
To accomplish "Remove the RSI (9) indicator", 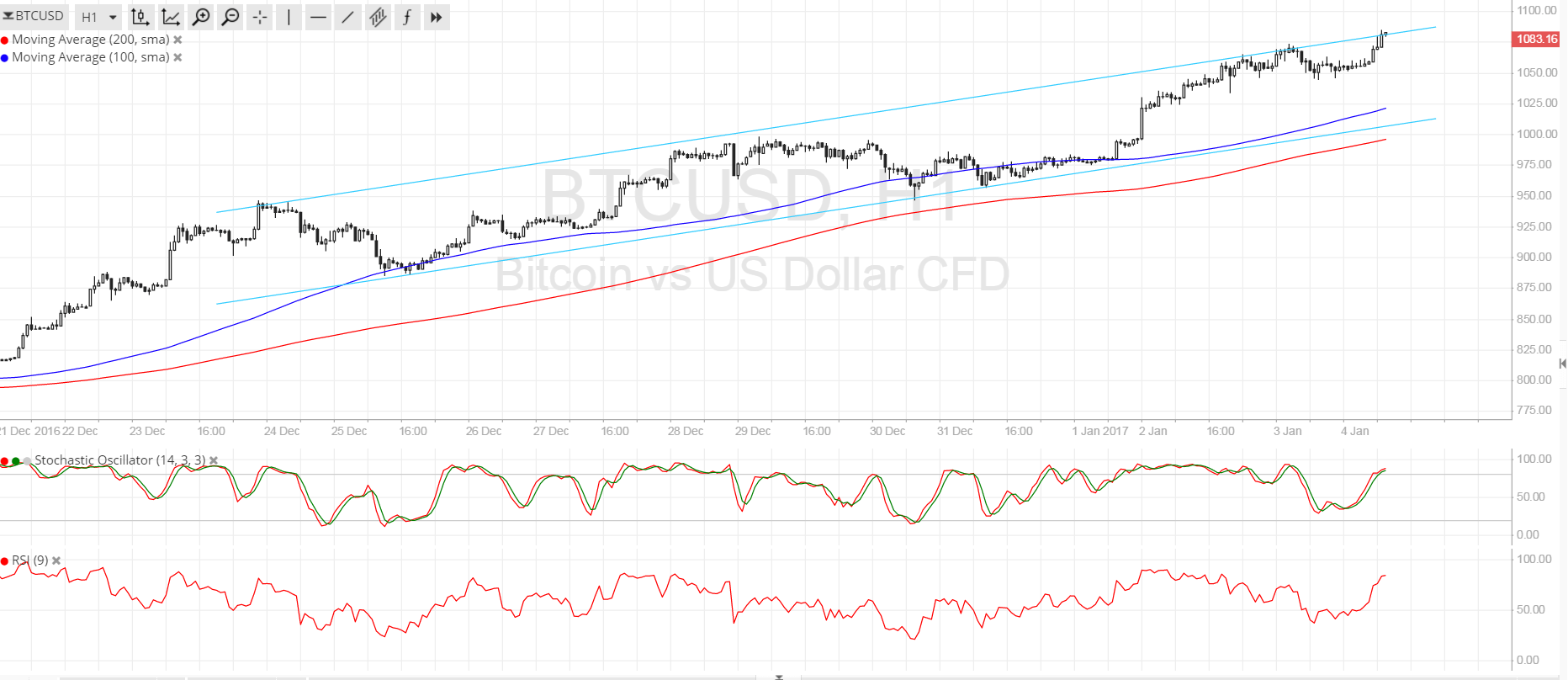I will tap(56, 560).
